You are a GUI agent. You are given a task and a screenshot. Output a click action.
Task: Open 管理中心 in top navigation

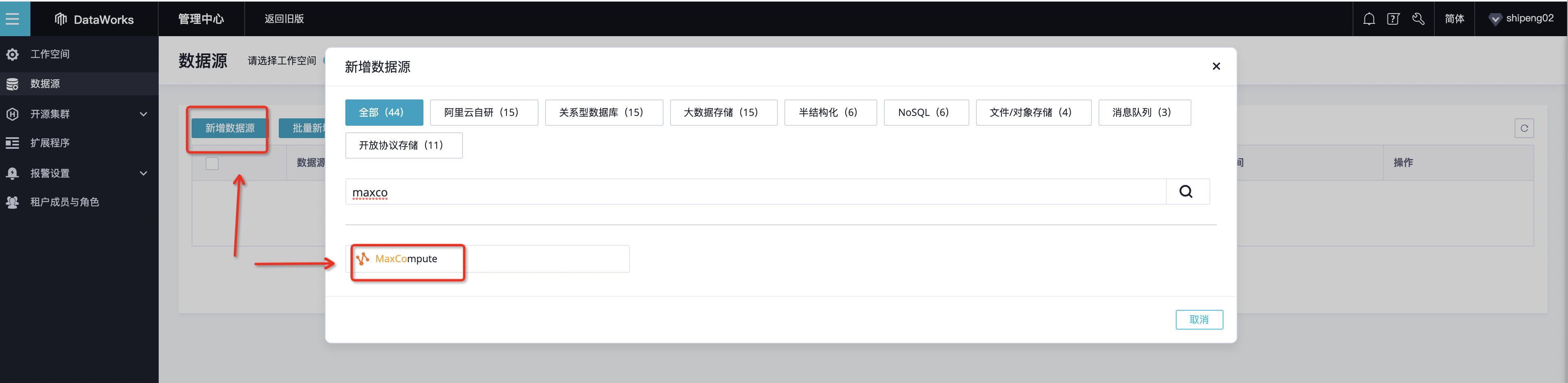(x=201, y=19)
